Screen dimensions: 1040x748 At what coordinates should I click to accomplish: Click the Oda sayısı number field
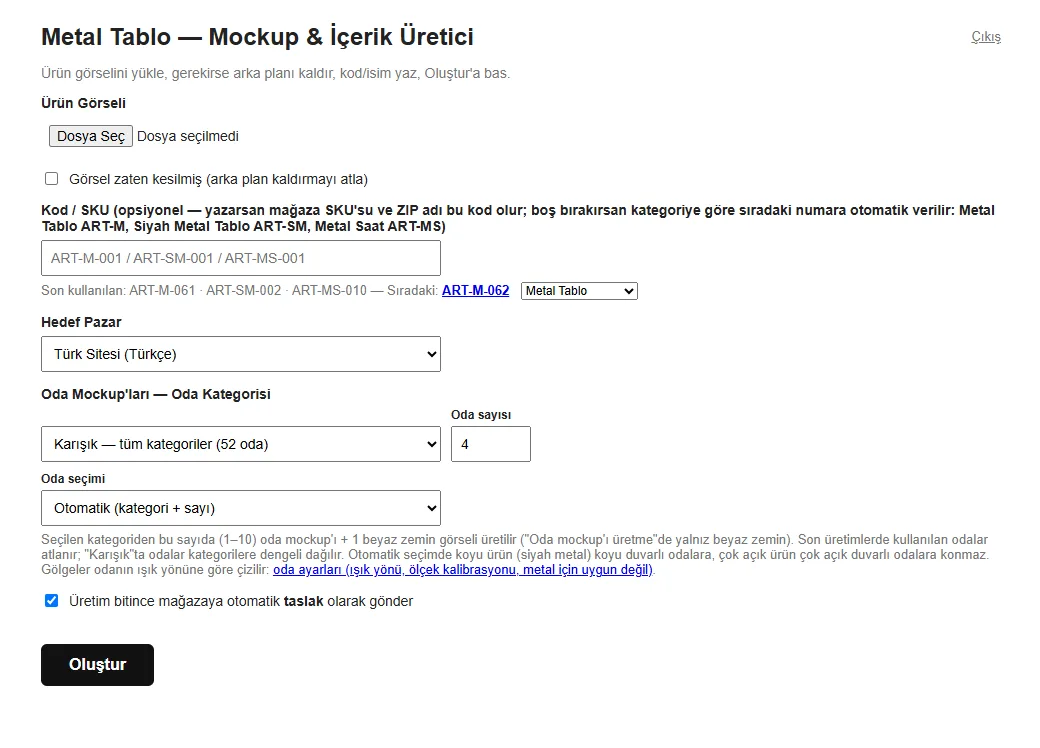click(491, 444)
